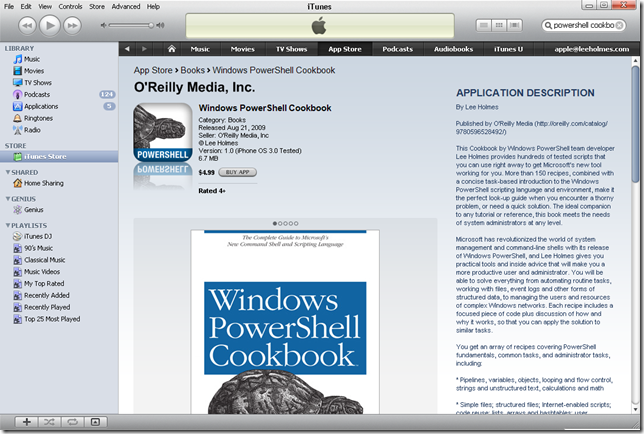Select the second screenshot page dot
644x434 pixels.
pyautogui.click(x=280, y=223)
